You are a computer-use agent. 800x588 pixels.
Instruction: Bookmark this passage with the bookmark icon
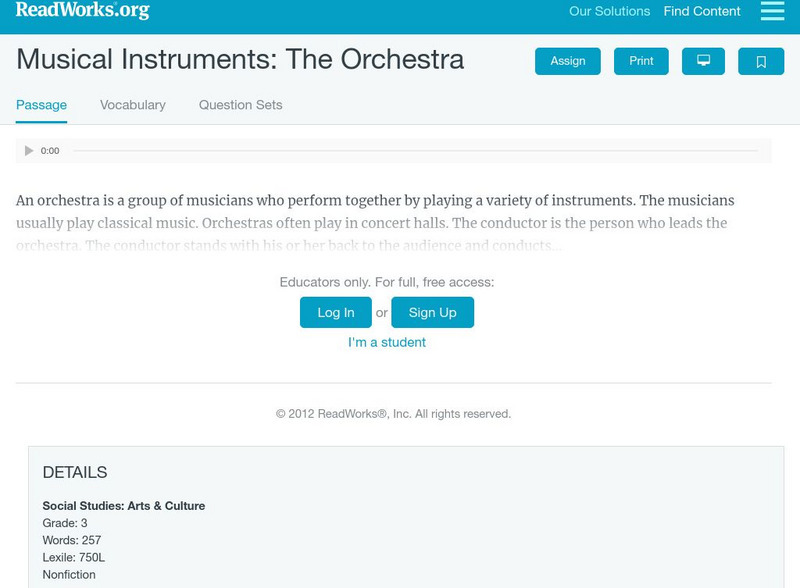761,62
